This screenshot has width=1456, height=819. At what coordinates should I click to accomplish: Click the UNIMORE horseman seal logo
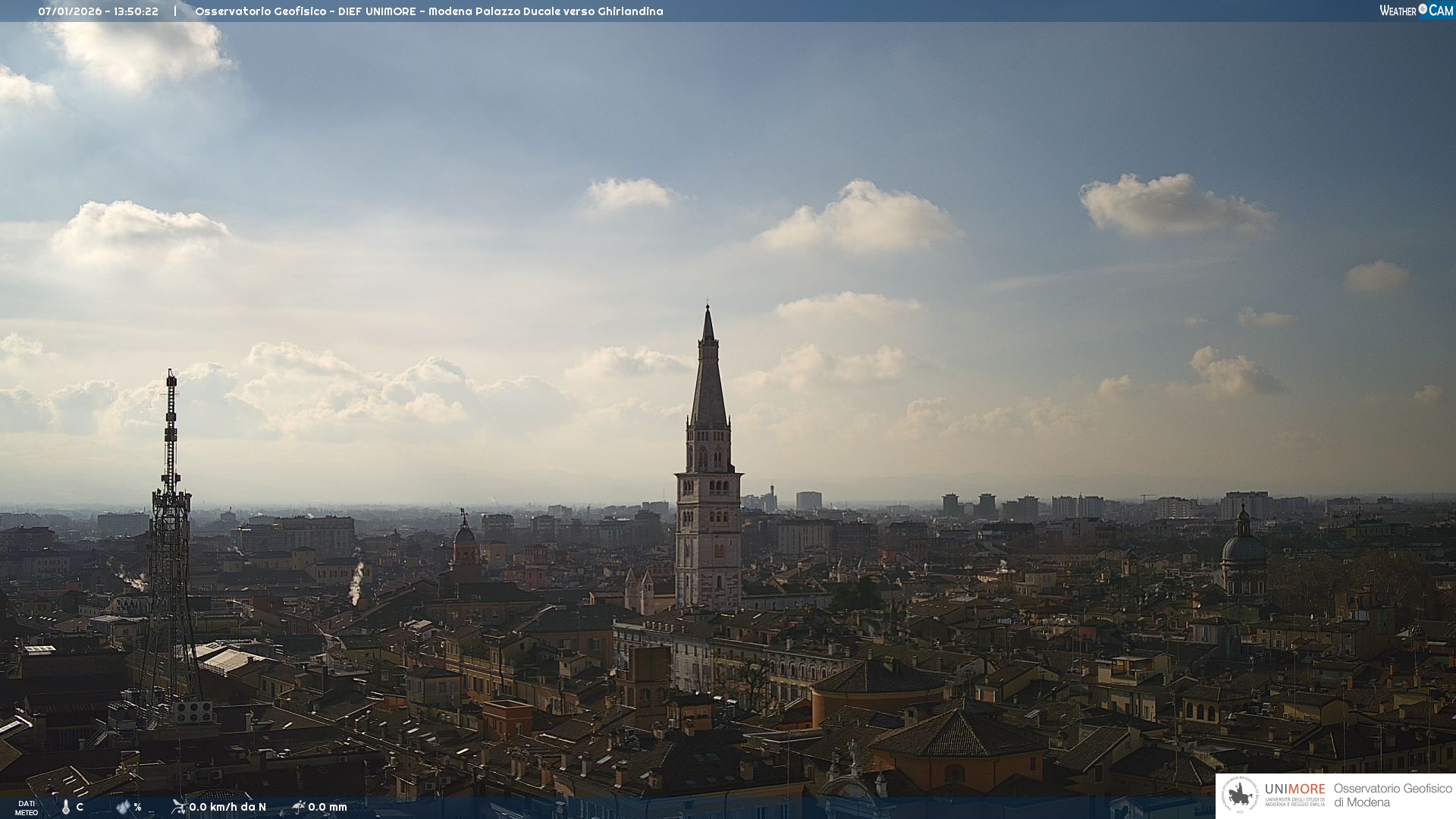click(x=1241, y=795)
